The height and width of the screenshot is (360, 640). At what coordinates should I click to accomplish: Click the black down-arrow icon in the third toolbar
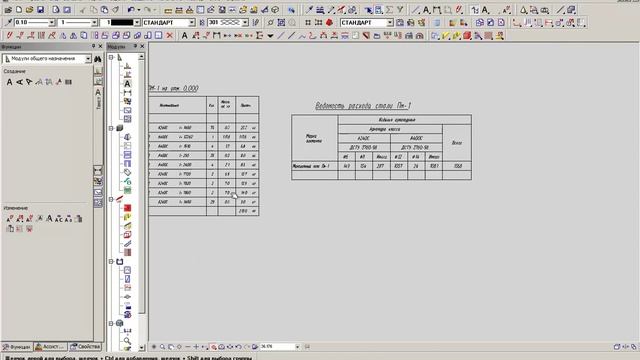tap(270, 36)
